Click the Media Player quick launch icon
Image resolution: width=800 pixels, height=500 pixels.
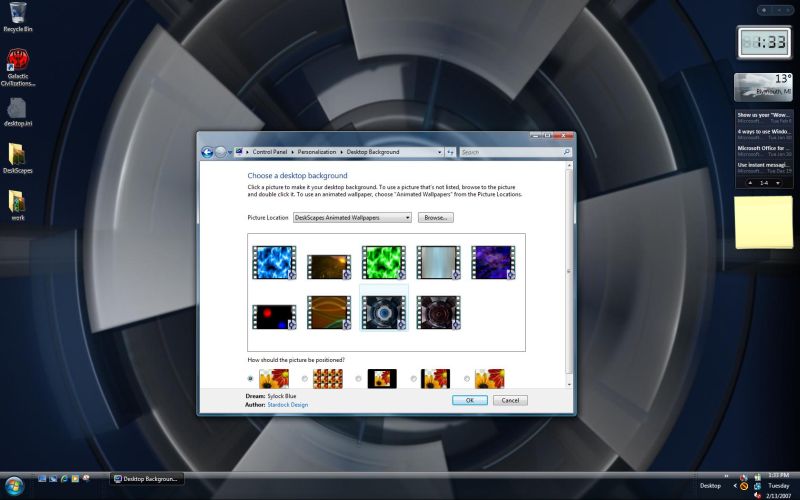pos(76,479)
